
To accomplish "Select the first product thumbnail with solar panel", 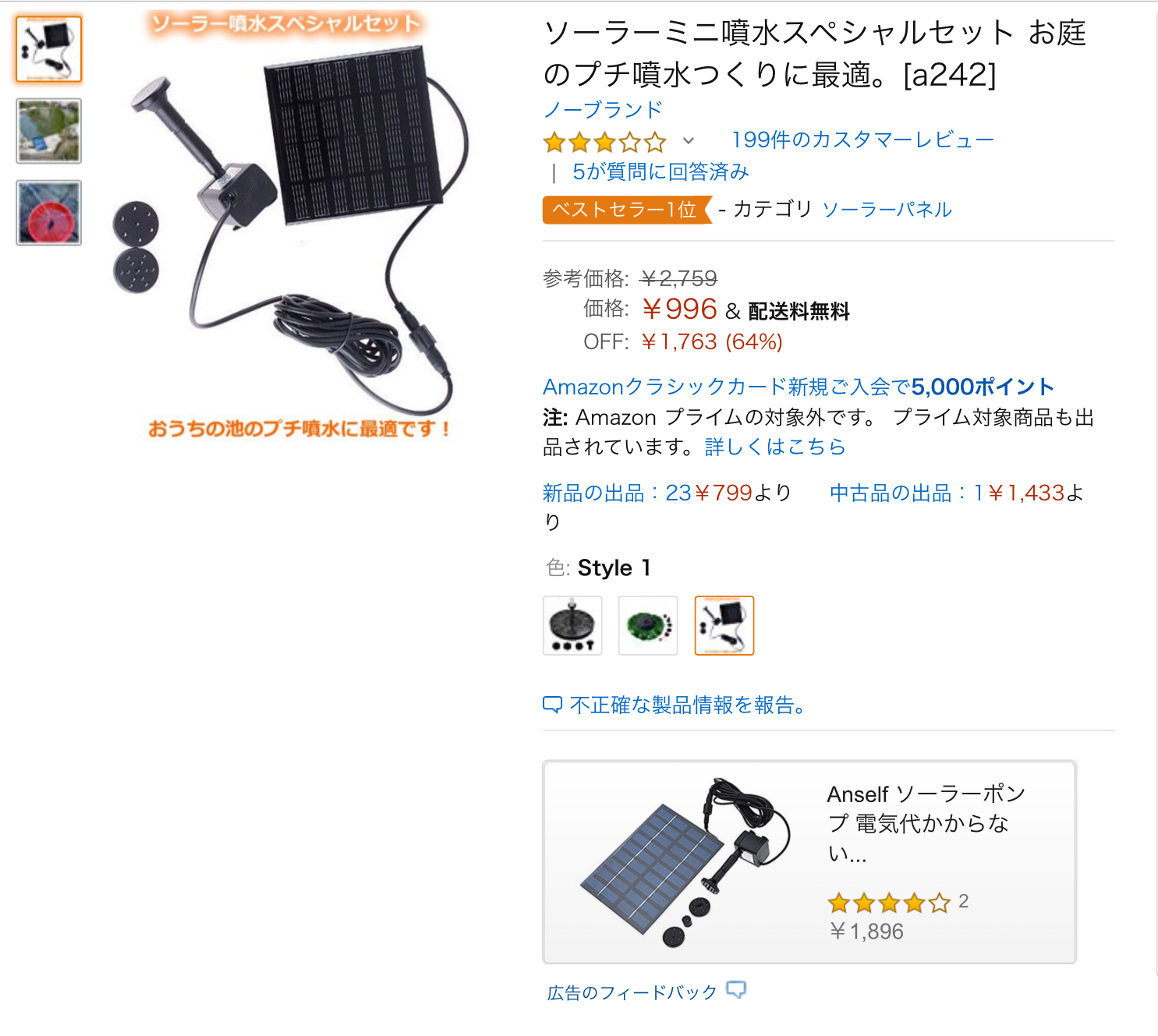I will [x=49, y=49].
